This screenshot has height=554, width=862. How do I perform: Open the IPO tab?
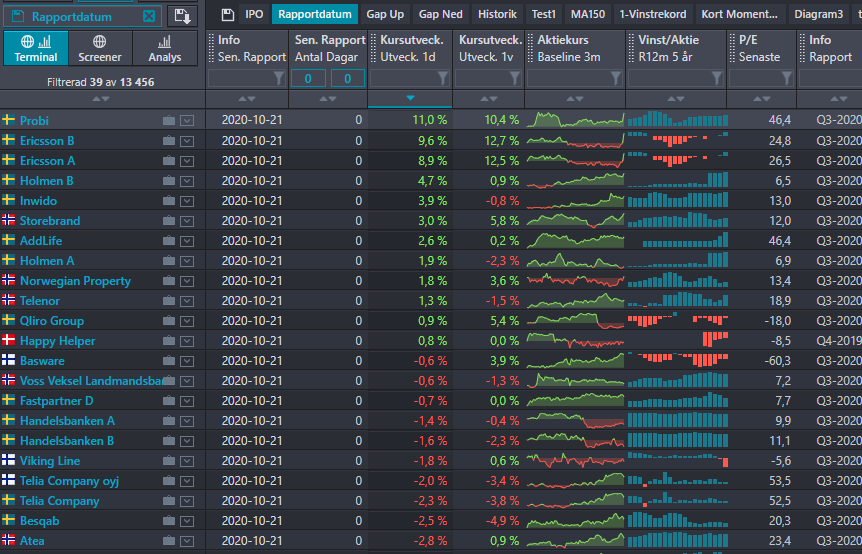[254, 14]
